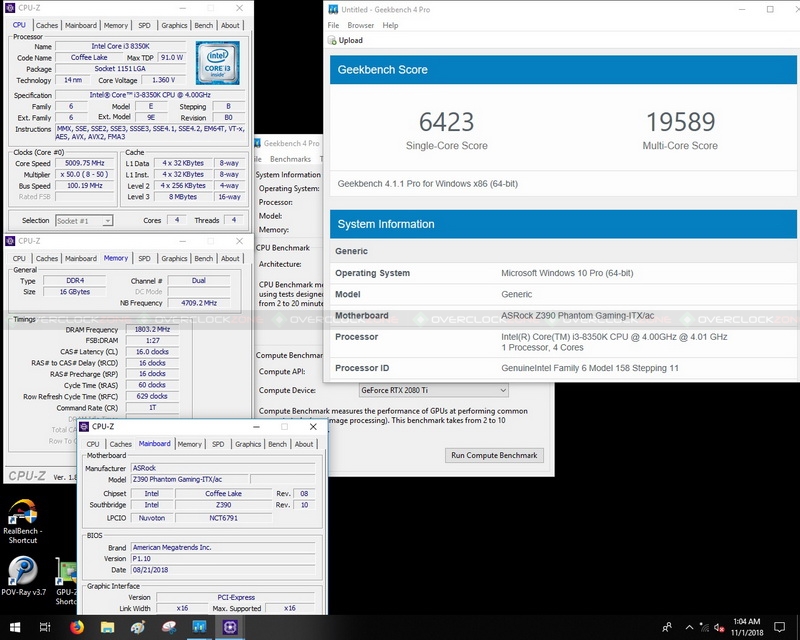Open the POV-Ray v3.7 desktop icon
The width and height of the screenshot is (800, 640).
click(x=23, y=576)
